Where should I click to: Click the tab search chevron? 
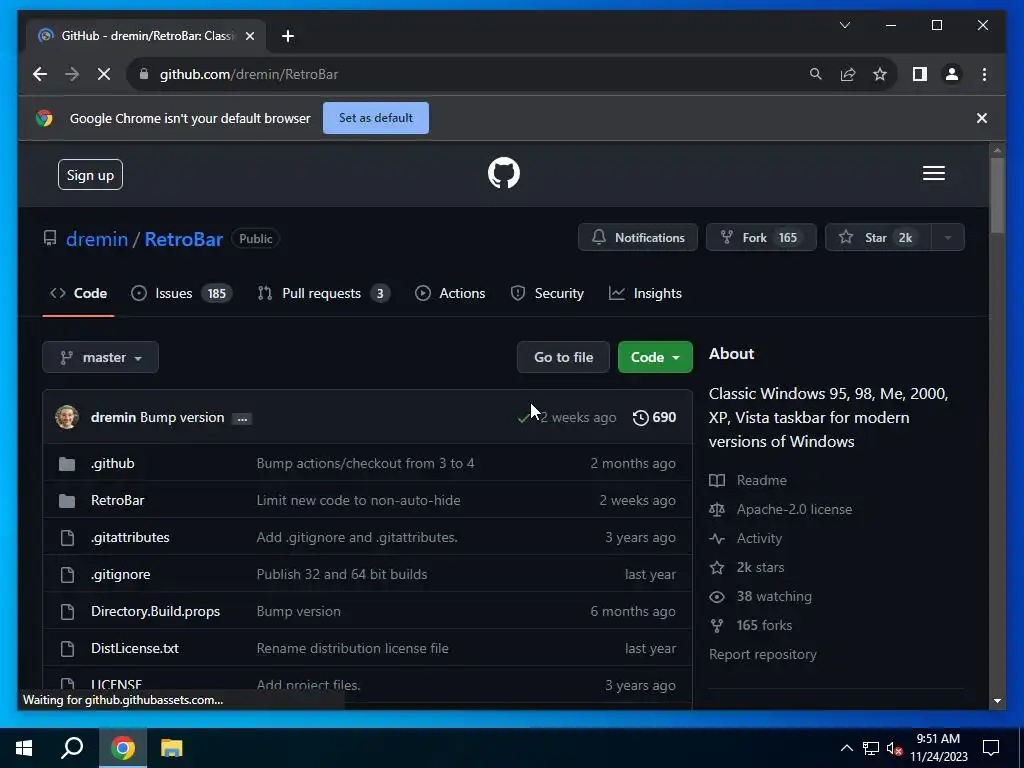pyautogui.click(x=844, y=25)
